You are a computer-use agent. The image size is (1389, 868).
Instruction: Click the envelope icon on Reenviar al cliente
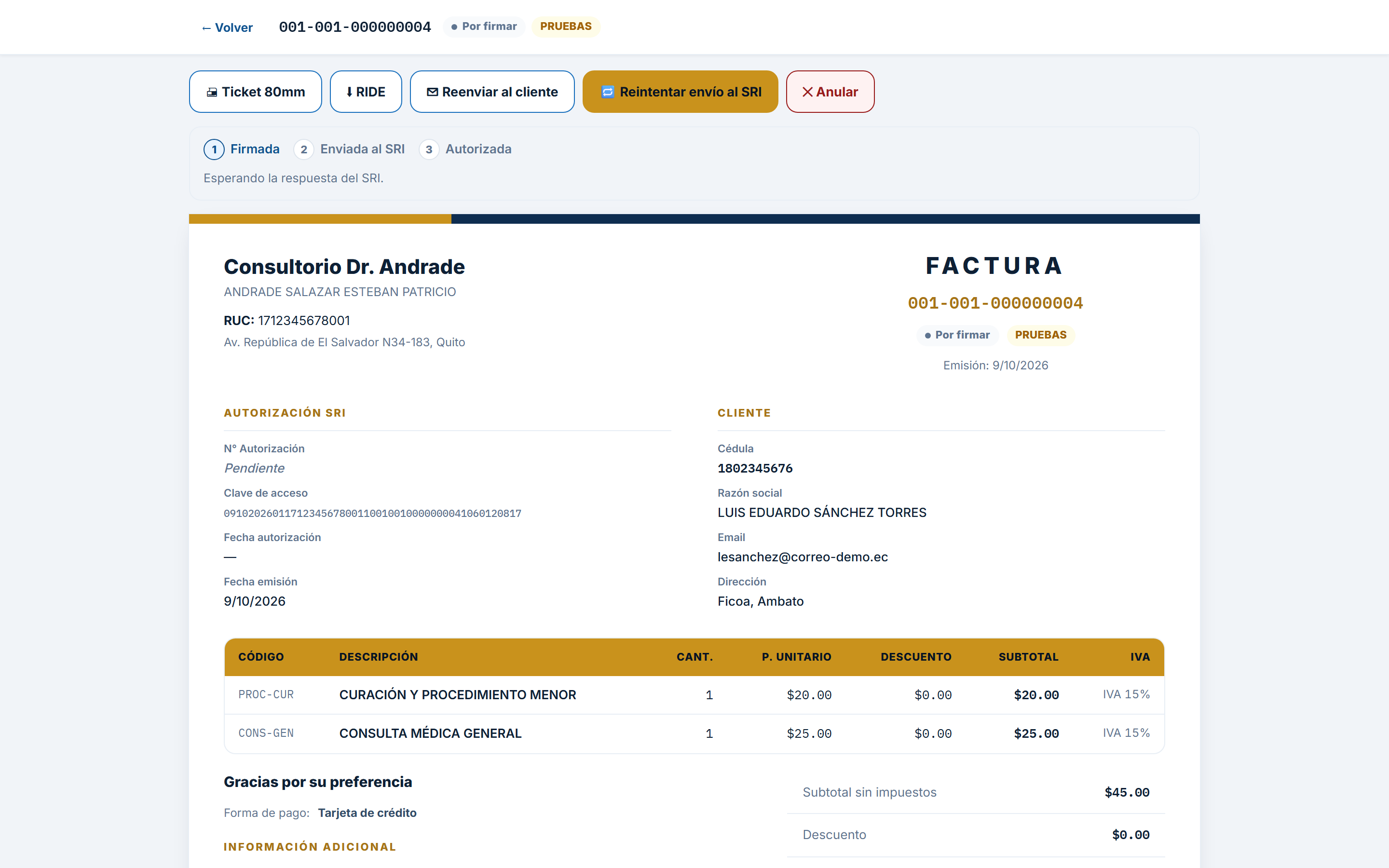[x=433, y=93]
